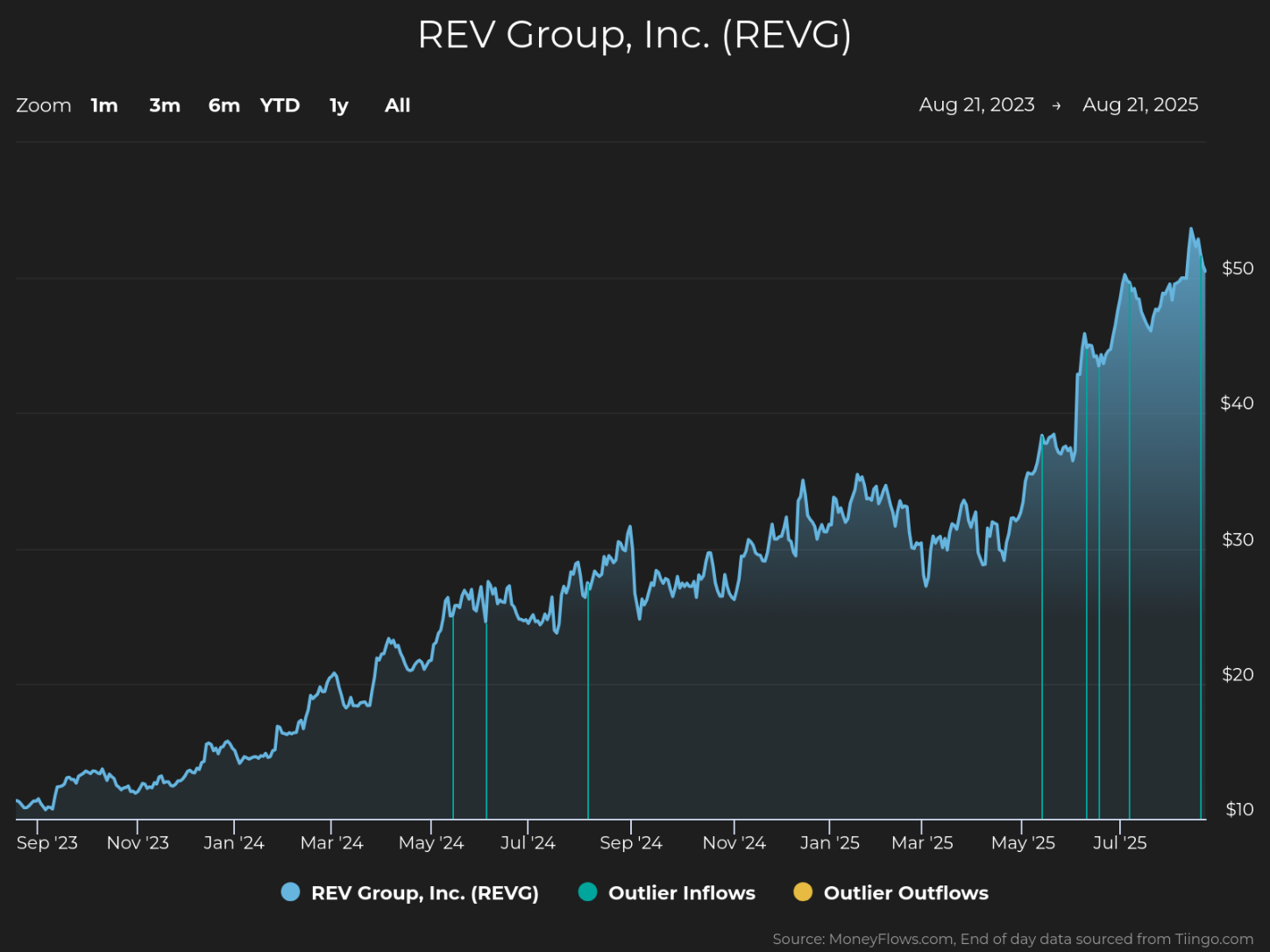
Task: Click the Nov '24 x-axis label
Action: (x=734, y=842)
